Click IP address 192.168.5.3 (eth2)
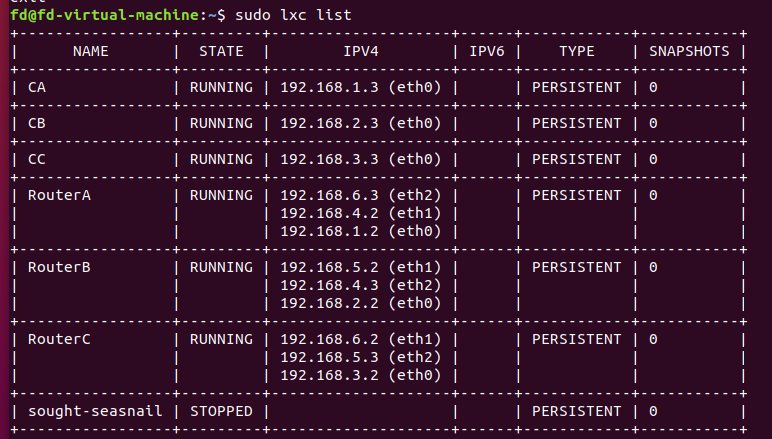Viewport: 772px width, 439px height. [361, 357]
